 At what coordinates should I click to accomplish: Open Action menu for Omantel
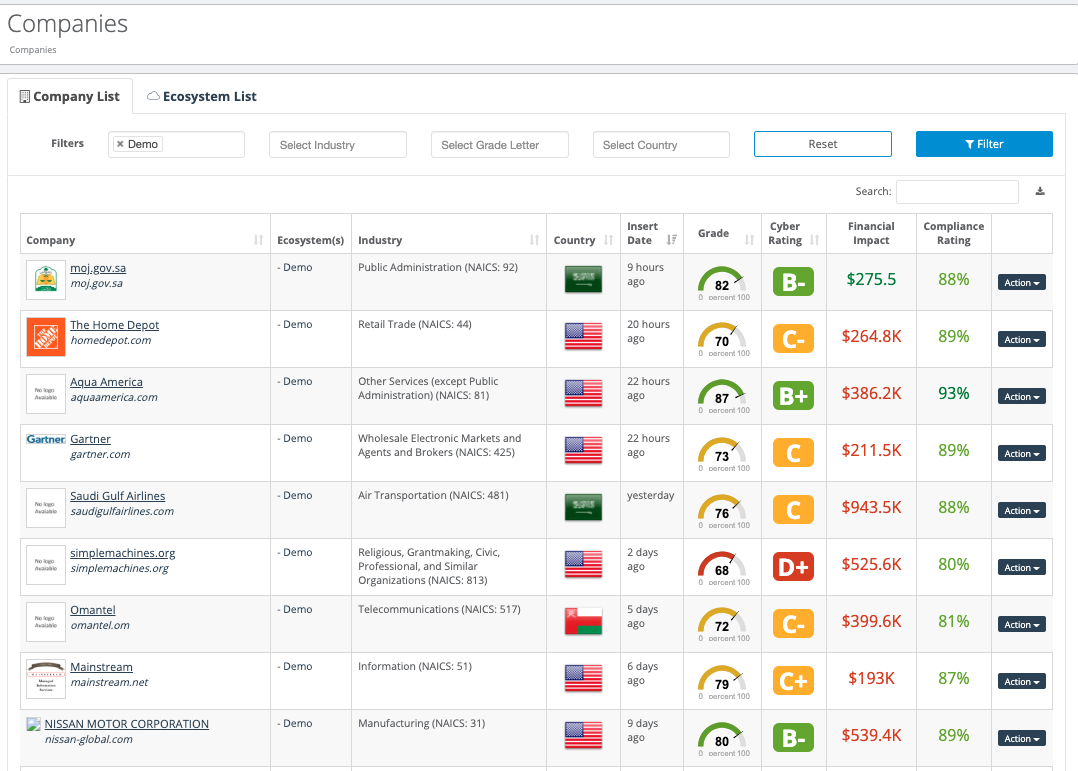click(1022, 625)
